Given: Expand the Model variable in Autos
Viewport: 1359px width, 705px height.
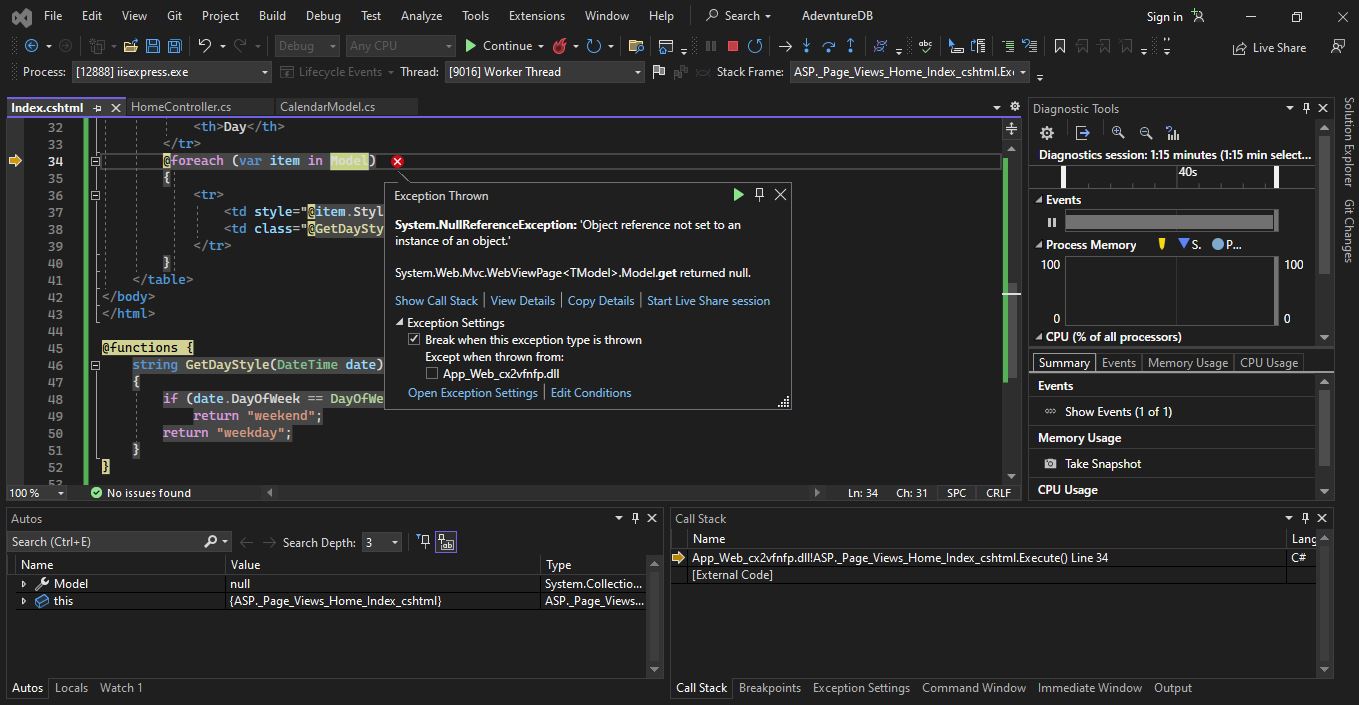Looking at the screenshot, I should pos(24,584).
